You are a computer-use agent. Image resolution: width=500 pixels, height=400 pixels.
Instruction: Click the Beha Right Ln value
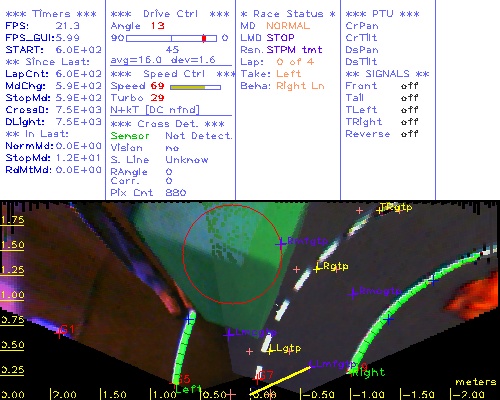pyautogui.click(x=300, y=86)
